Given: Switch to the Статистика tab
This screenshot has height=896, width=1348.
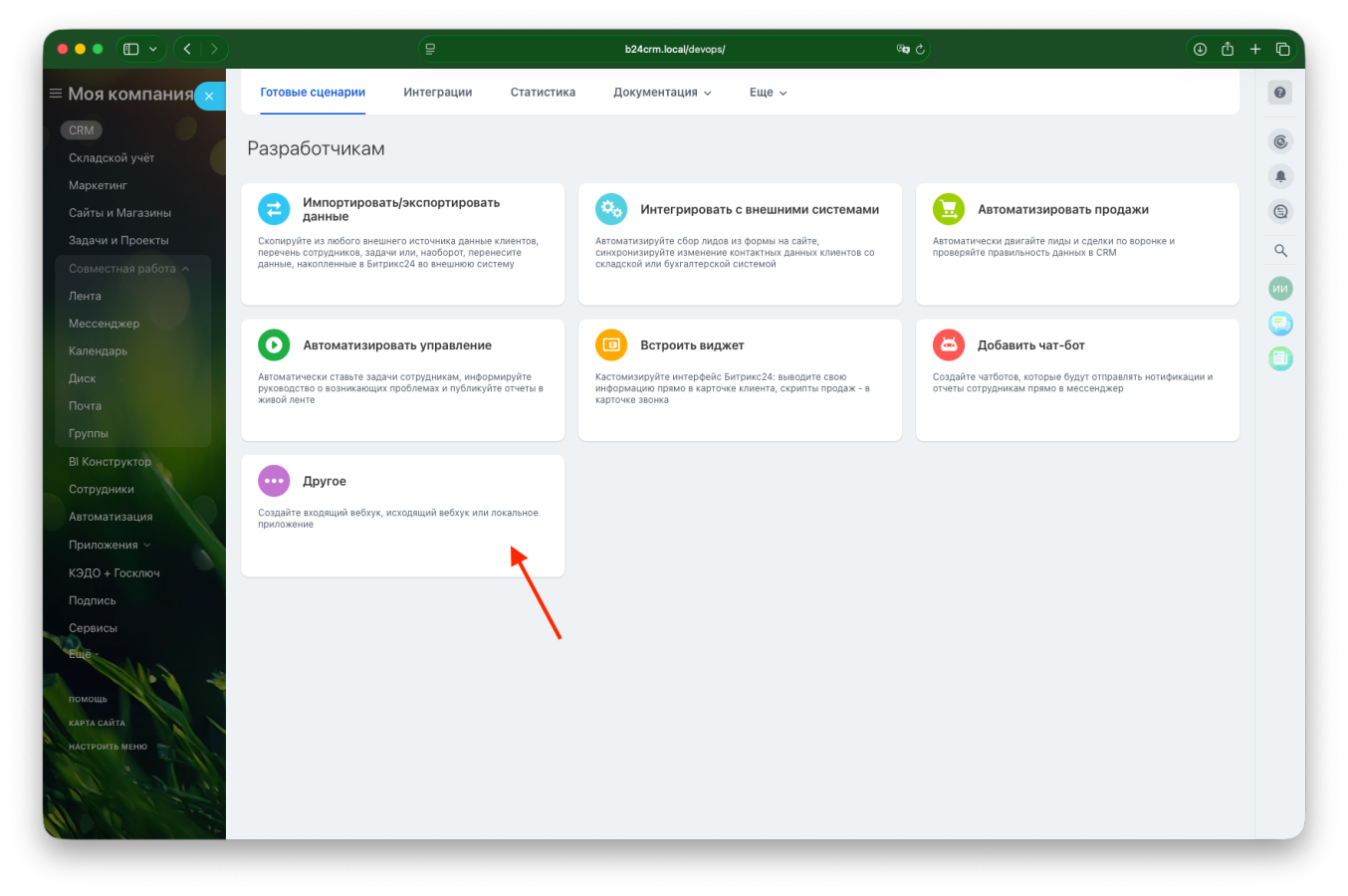Looking at the screenshot, I should tap(543, 93).
